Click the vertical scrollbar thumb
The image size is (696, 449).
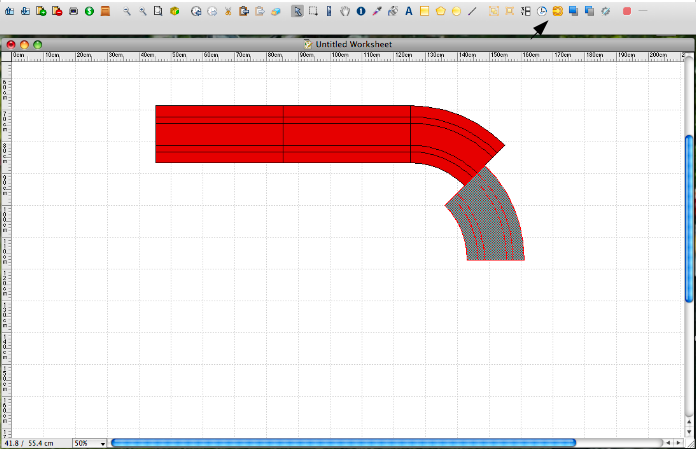click(689, 215)
